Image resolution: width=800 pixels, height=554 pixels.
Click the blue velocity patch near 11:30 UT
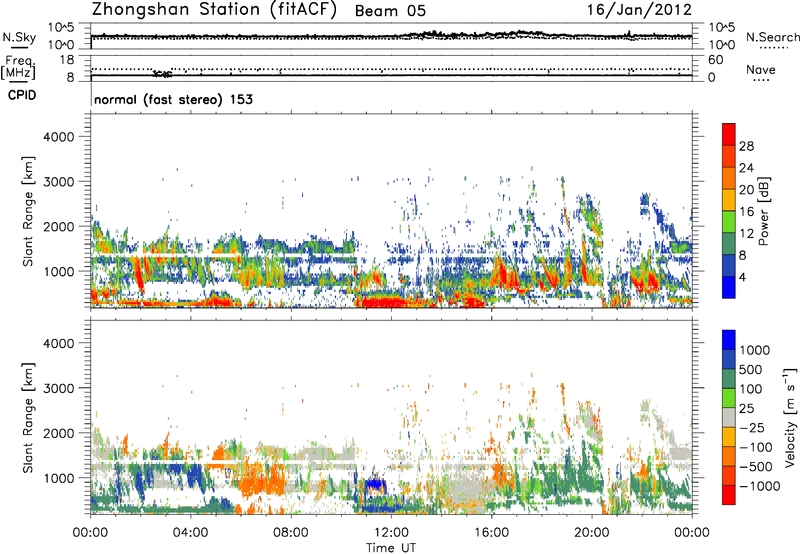pos(376,483)
